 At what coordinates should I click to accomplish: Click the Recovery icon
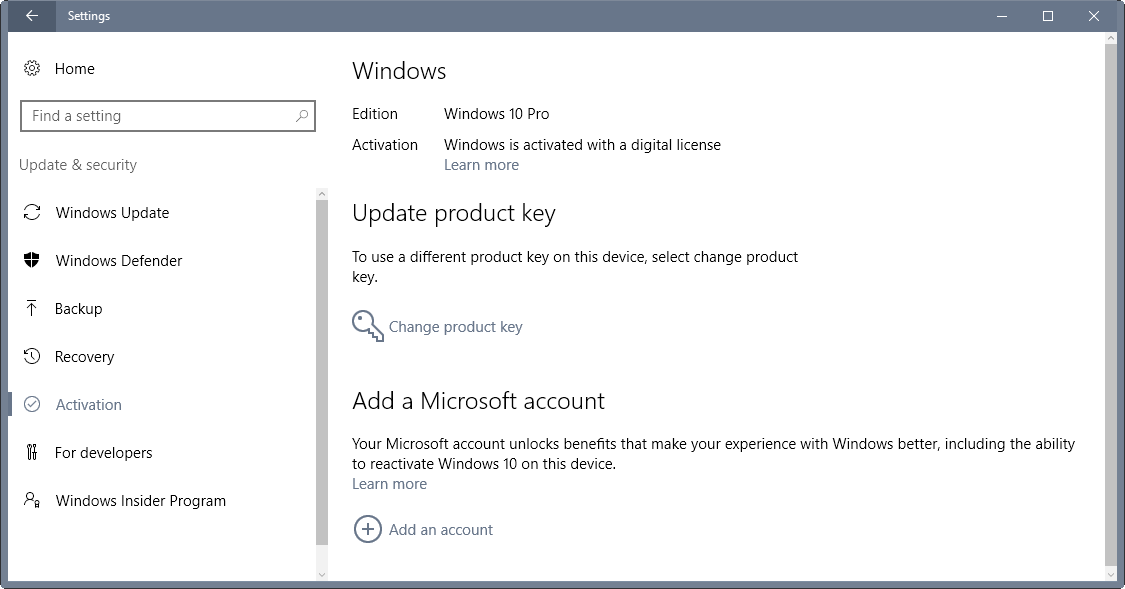pyautogui.click(x=31, y=356)
